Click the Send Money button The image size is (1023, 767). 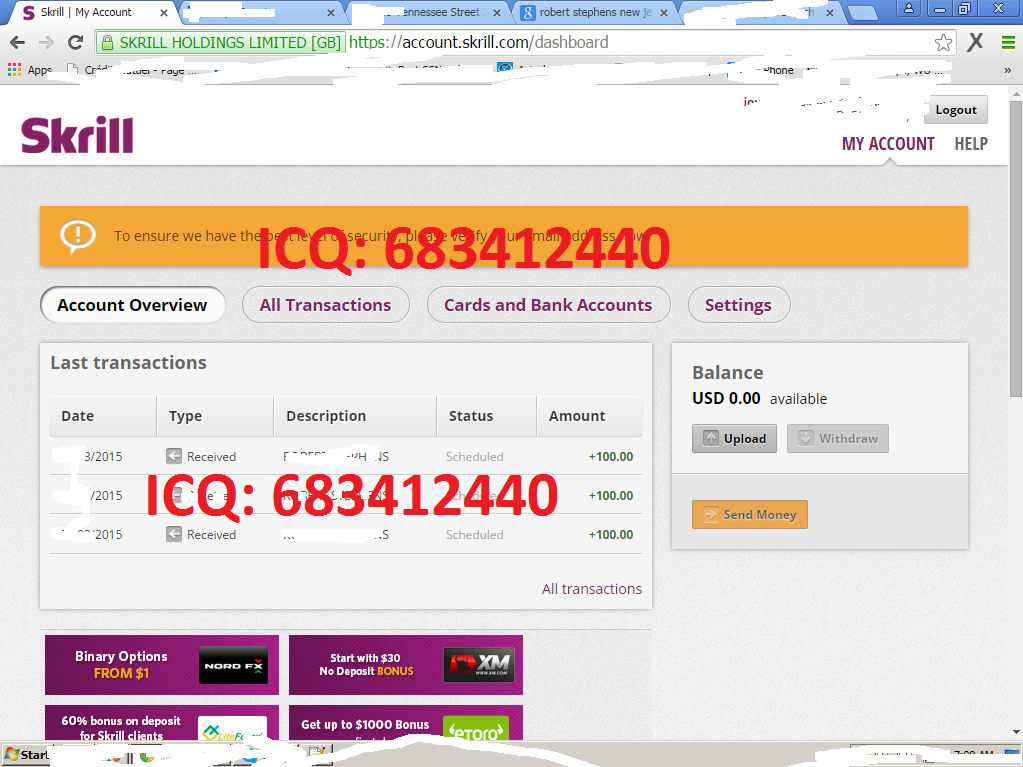point(750,515)
